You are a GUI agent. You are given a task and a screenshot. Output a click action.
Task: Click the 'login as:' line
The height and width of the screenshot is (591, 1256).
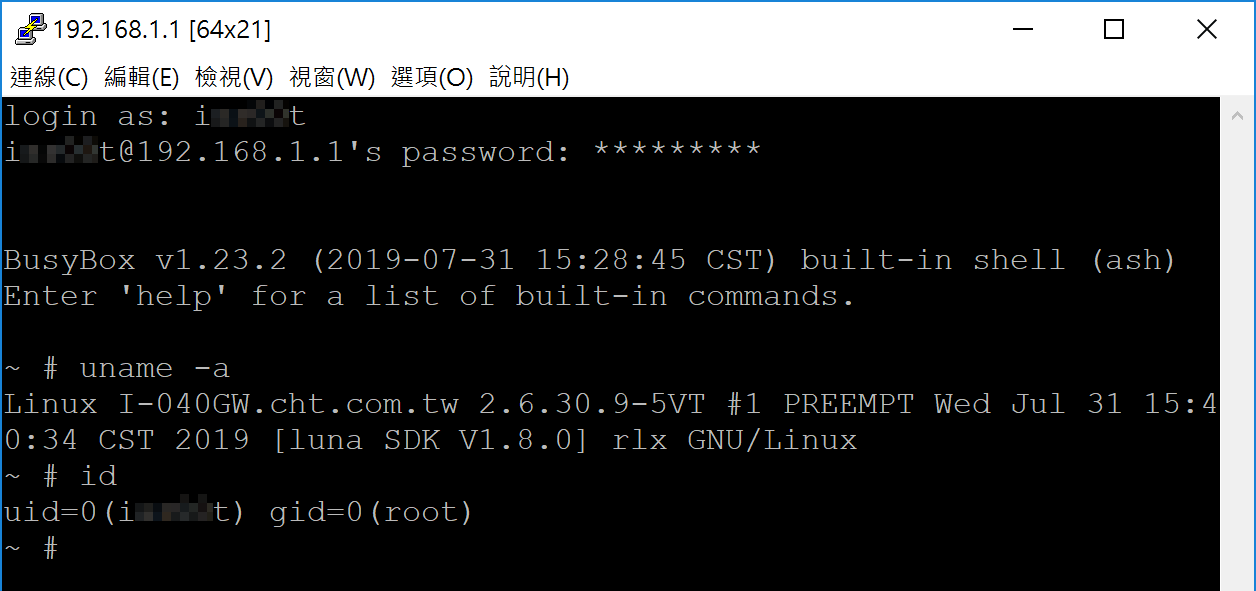coord(155,116)
